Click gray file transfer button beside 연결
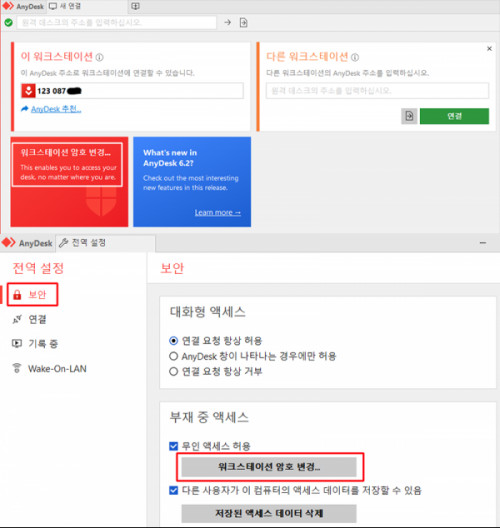 (x=409, y=116)
